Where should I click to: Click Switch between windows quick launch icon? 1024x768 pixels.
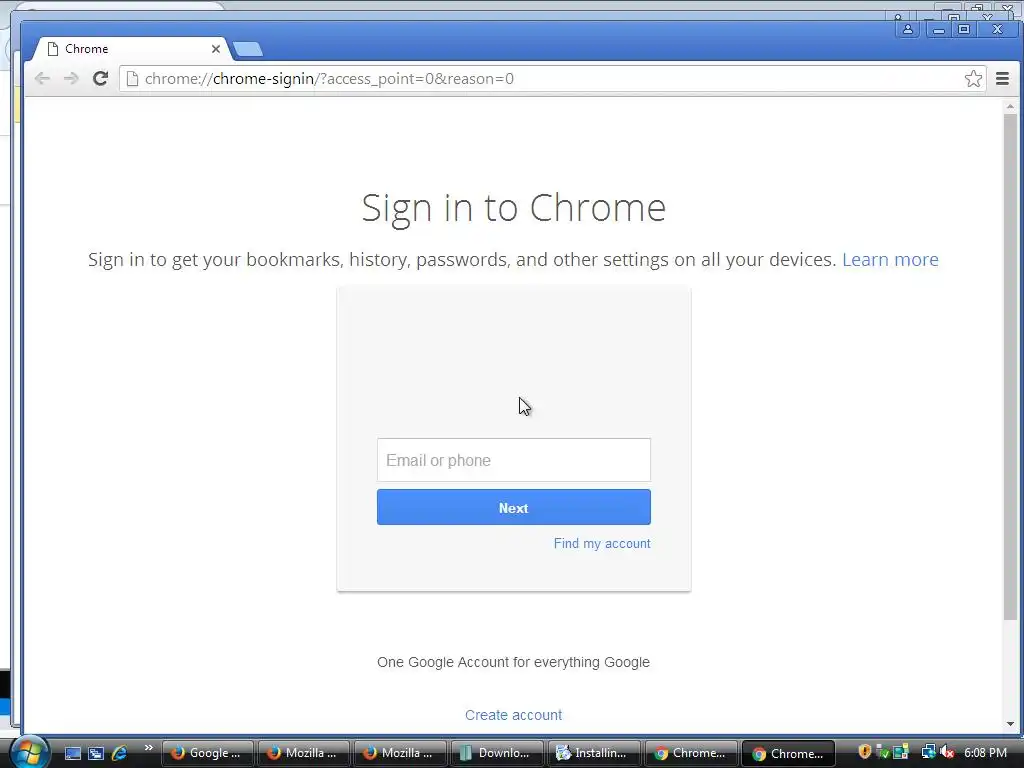tap(96, 754)
